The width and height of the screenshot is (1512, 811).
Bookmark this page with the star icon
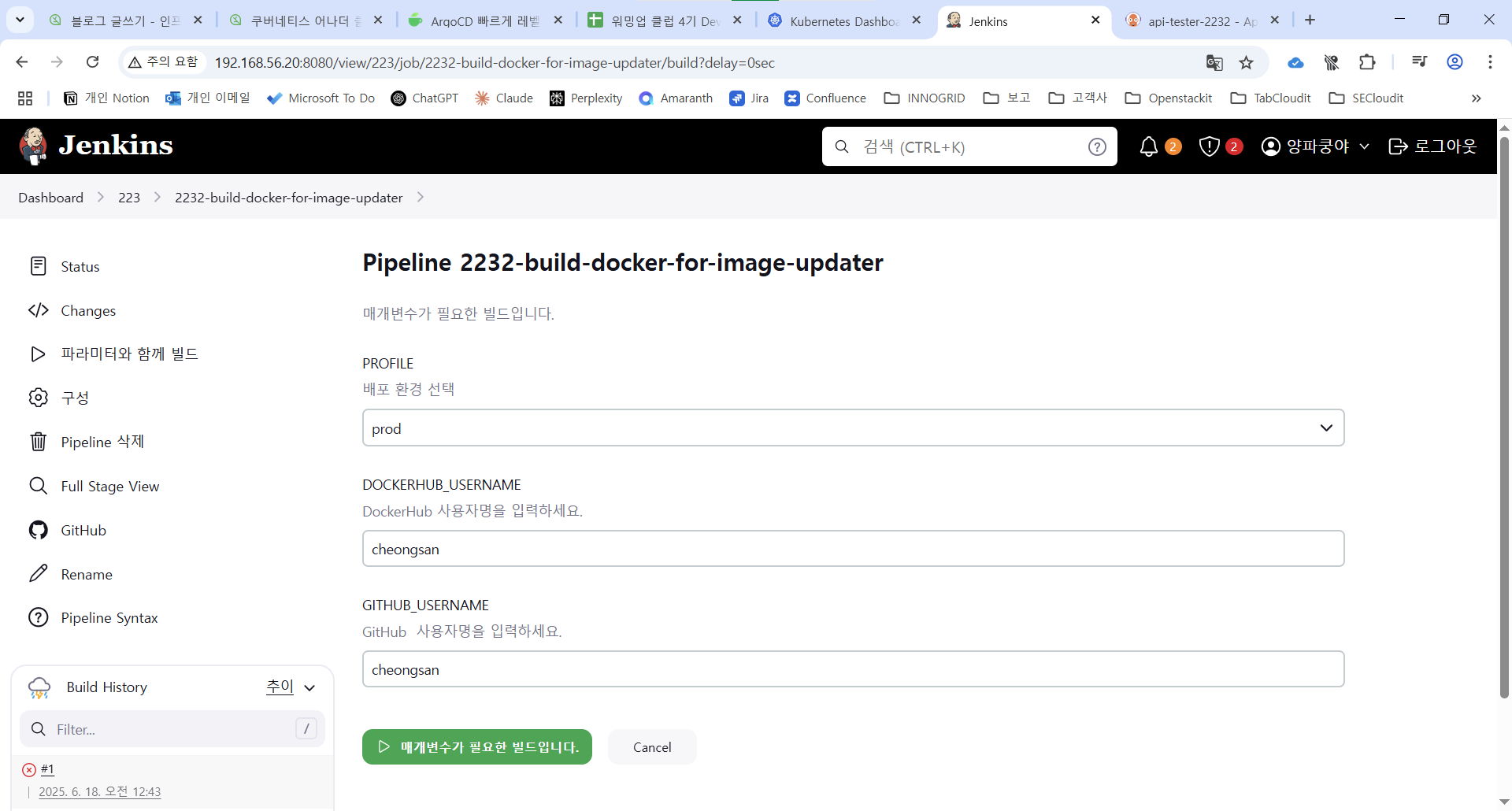point(1246,62)
